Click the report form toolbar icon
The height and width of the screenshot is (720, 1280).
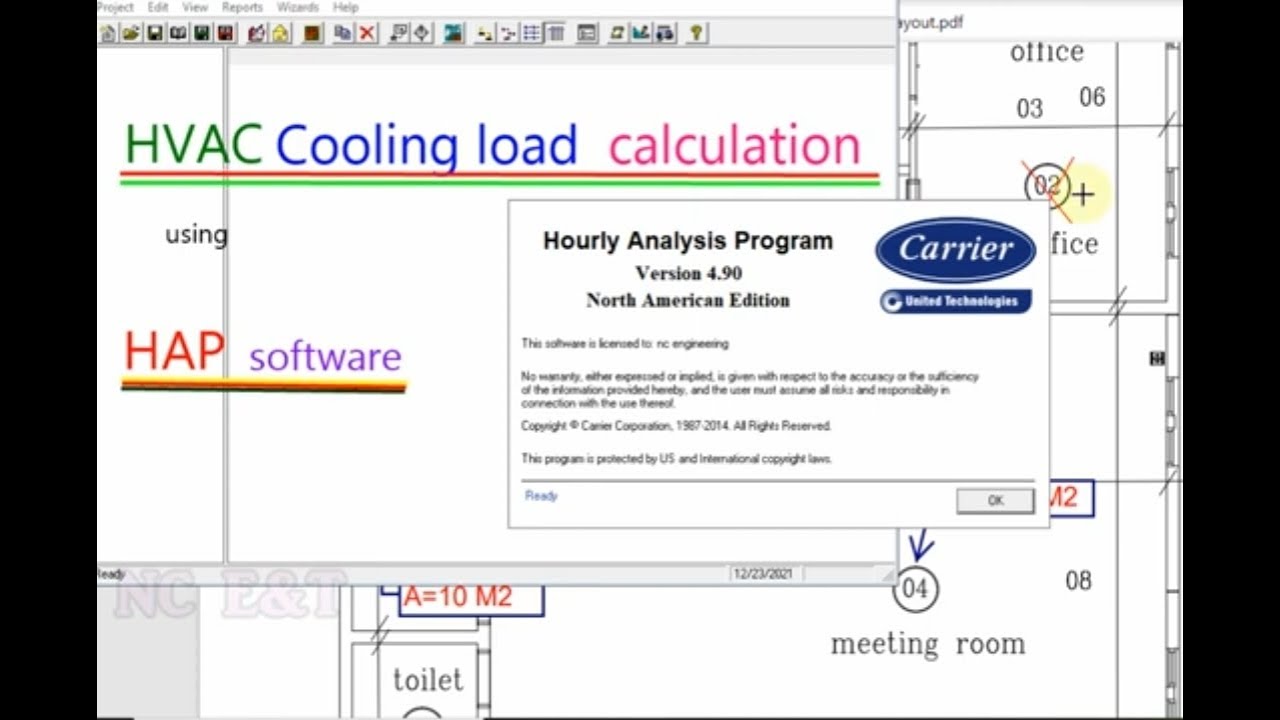point(587,33)
